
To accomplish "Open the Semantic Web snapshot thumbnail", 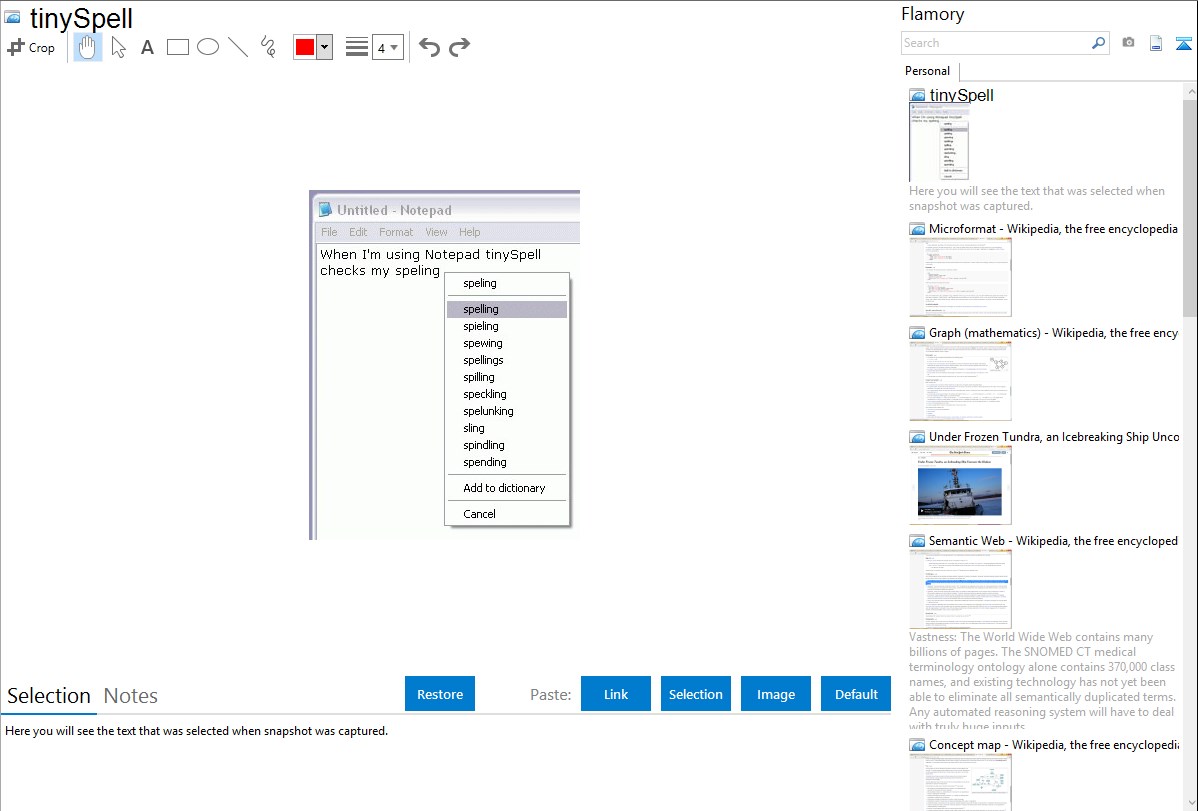I will point(960,589).
